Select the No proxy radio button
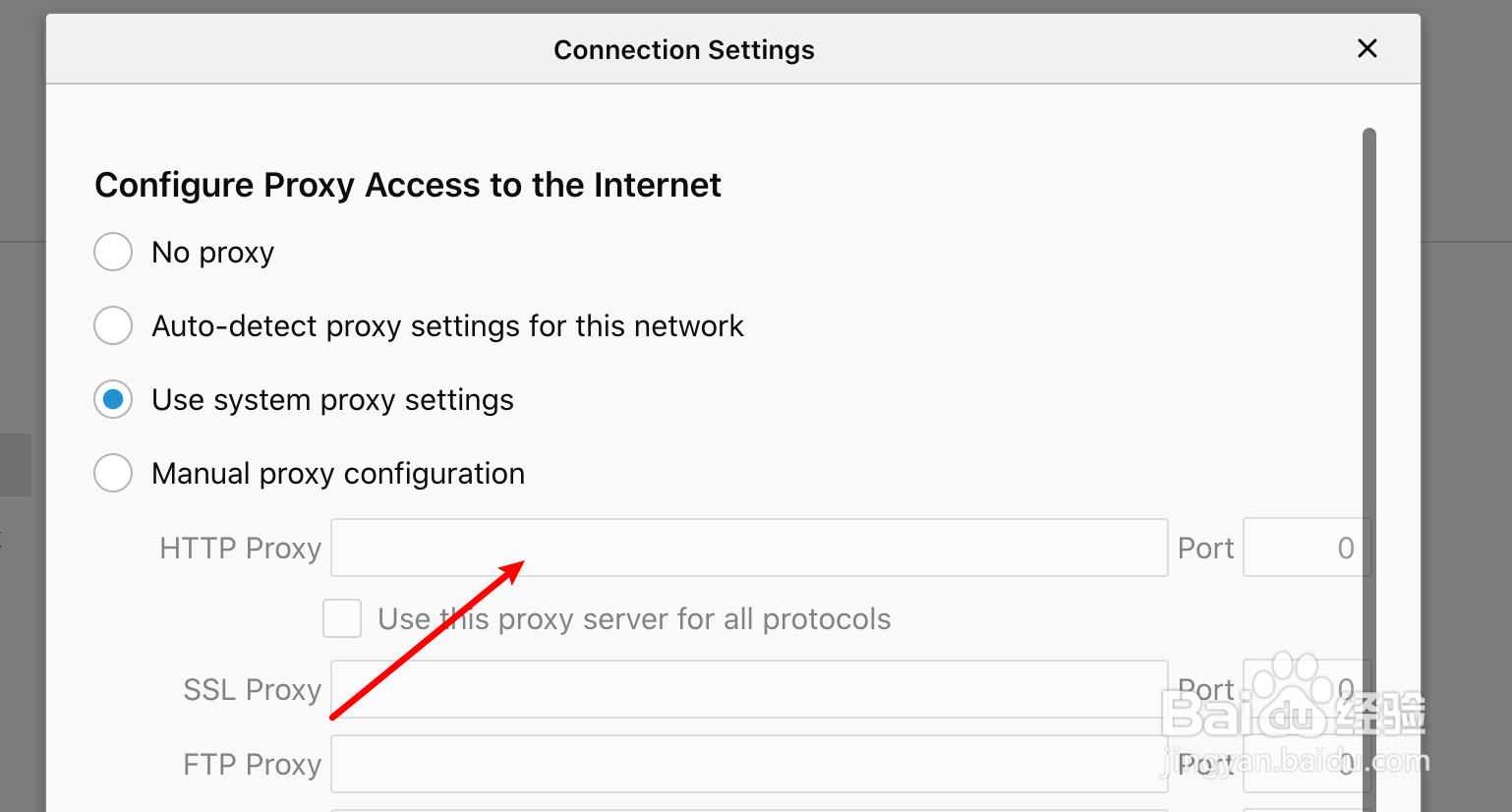Image resolution: width=1512 pixels, height=812 pixels. pyautogui.click(x=113, y=253)
